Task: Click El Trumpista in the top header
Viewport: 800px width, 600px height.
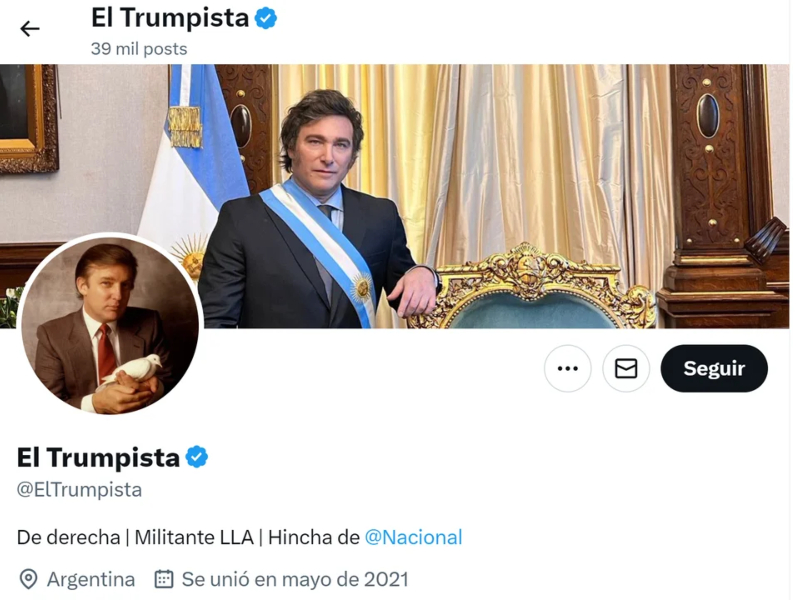Action: pyautogui.click(x=169, y=16)
